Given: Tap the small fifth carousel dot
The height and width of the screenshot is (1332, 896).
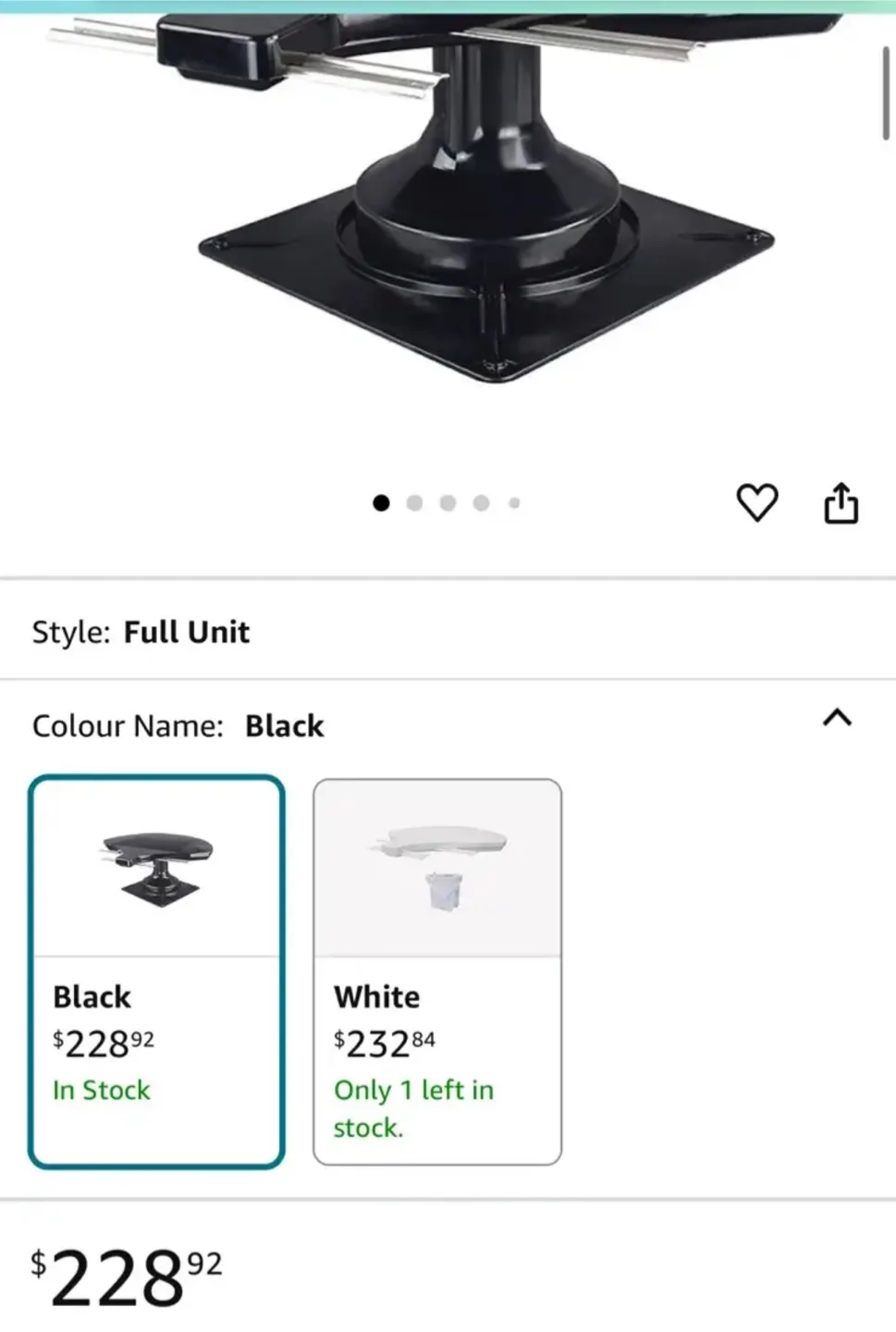Looking at the screenshot, I should pyautogui.click(x=514, y=502).
